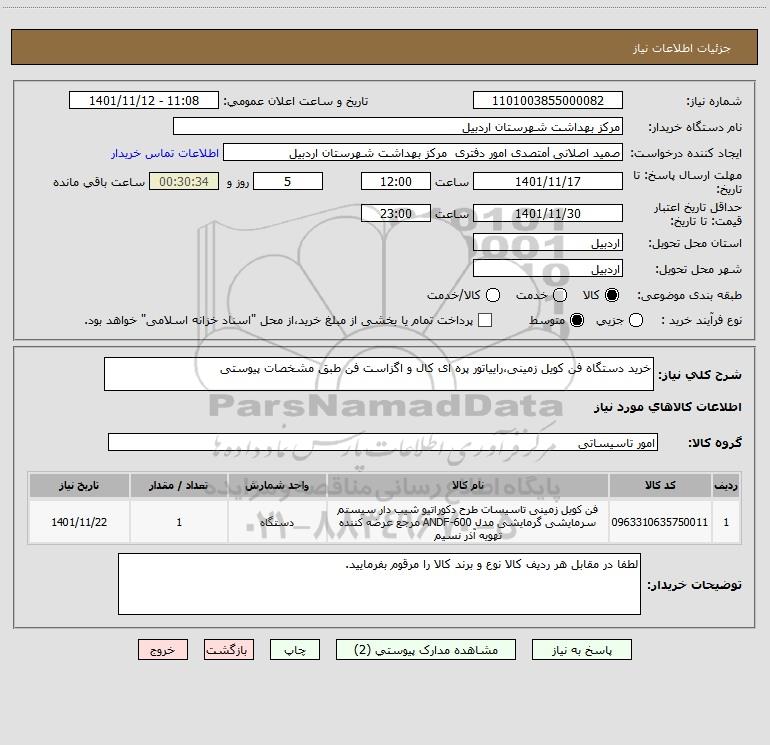Click the price validity date 1401/11/30
Viewport: 770px width, 745px height.
(548, 213)
